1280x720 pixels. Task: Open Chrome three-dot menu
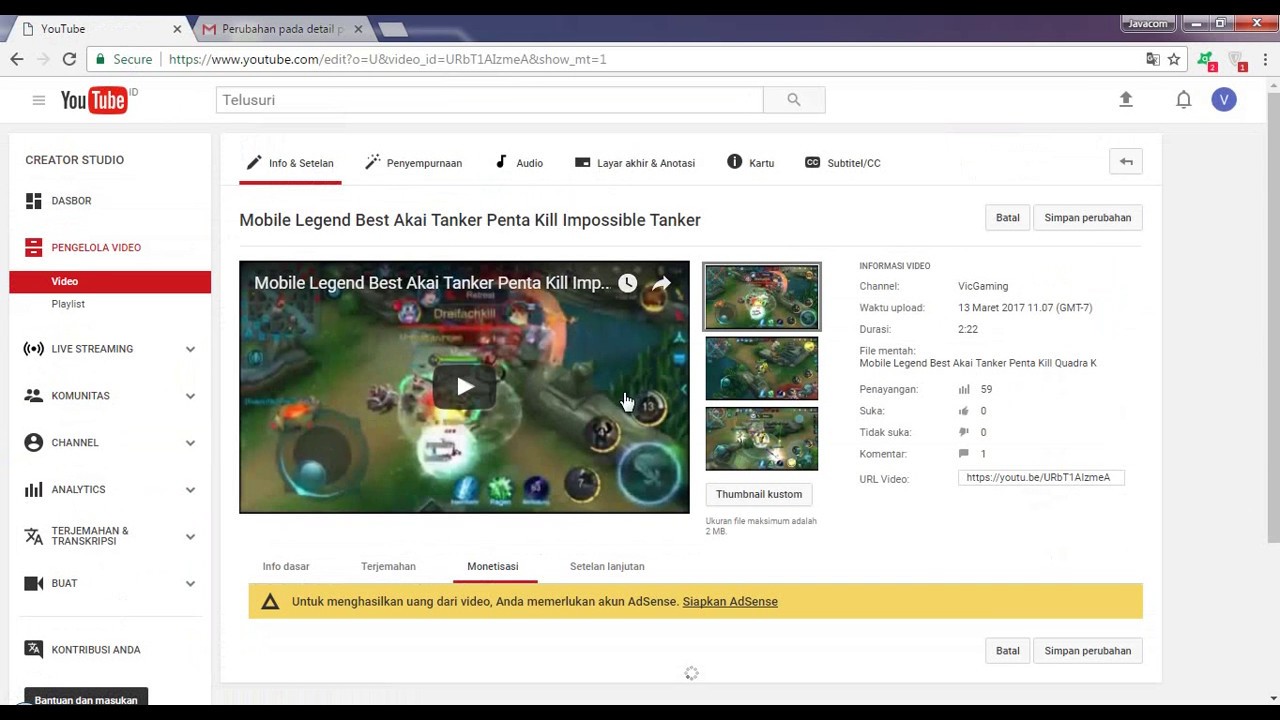coord(1264,59)
